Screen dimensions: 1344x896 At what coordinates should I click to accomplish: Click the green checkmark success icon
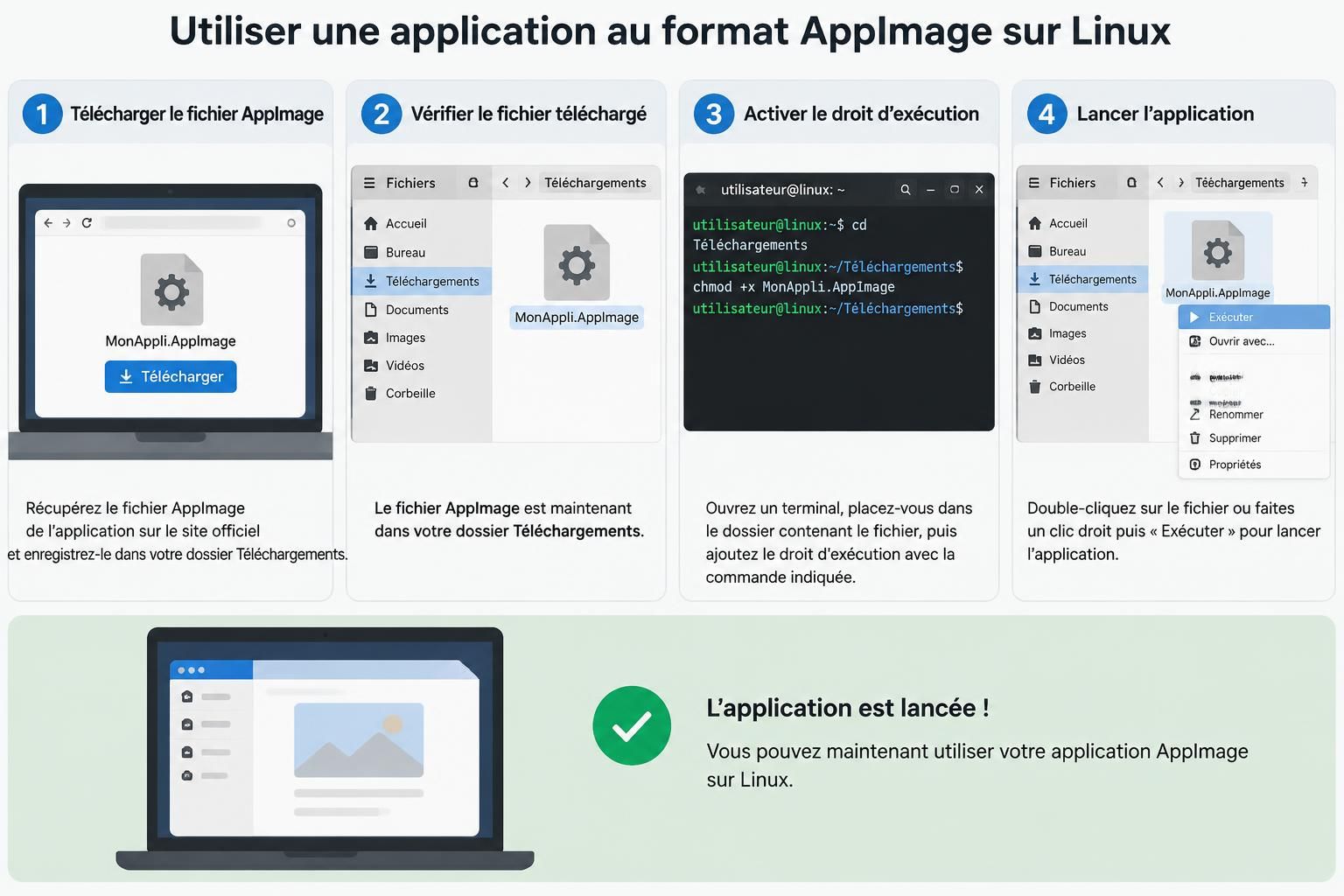[x=632, y=725]
